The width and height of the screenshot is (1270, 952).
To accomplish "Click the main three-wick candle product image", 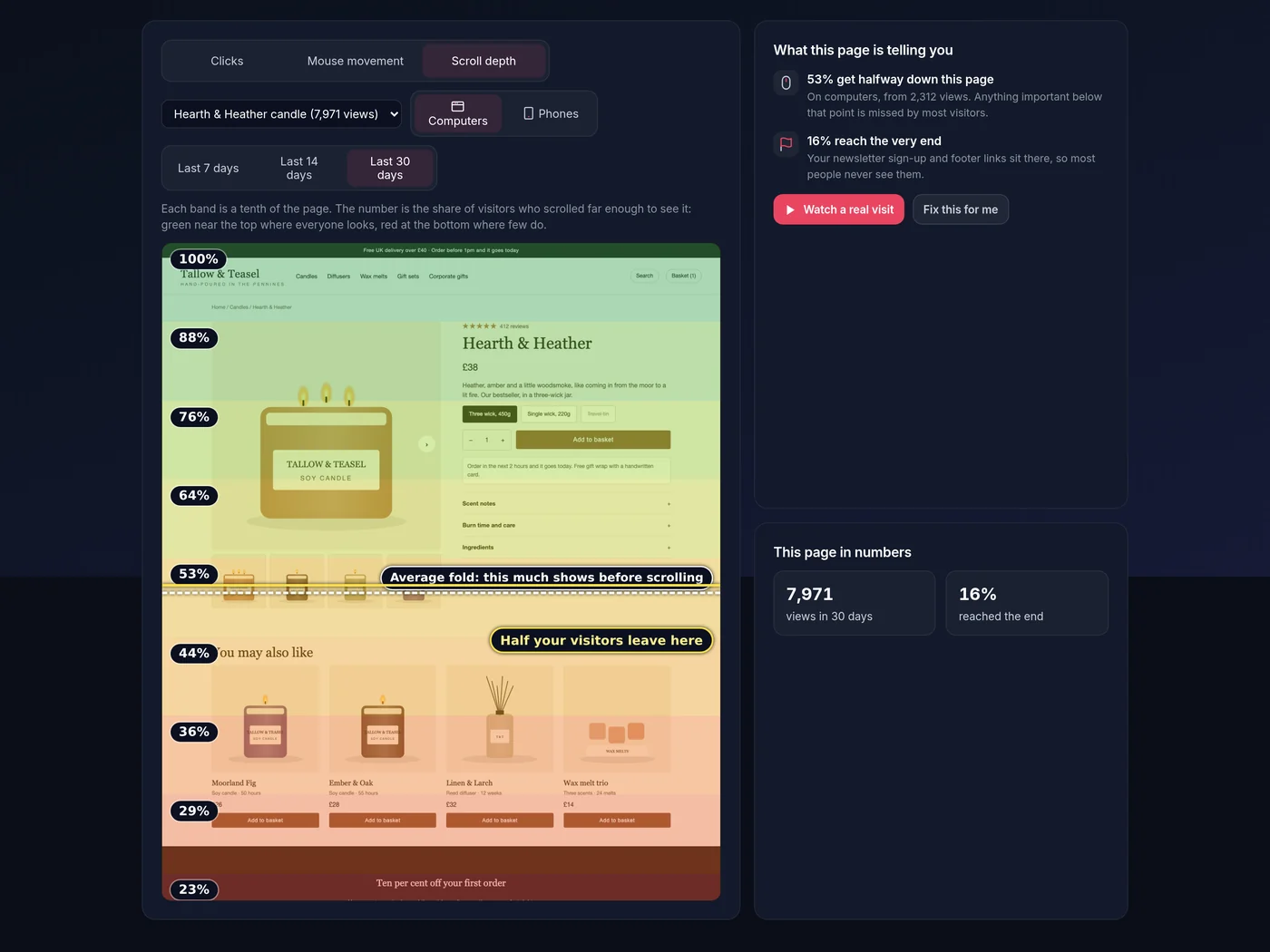I will [x=326, y=437].
